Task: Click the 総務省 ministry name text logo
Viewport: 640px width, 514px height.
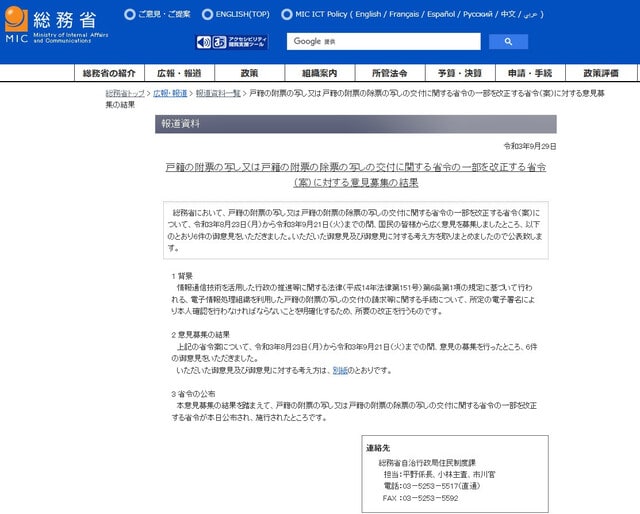Action: pyautogui.click(x=65, y=20)
